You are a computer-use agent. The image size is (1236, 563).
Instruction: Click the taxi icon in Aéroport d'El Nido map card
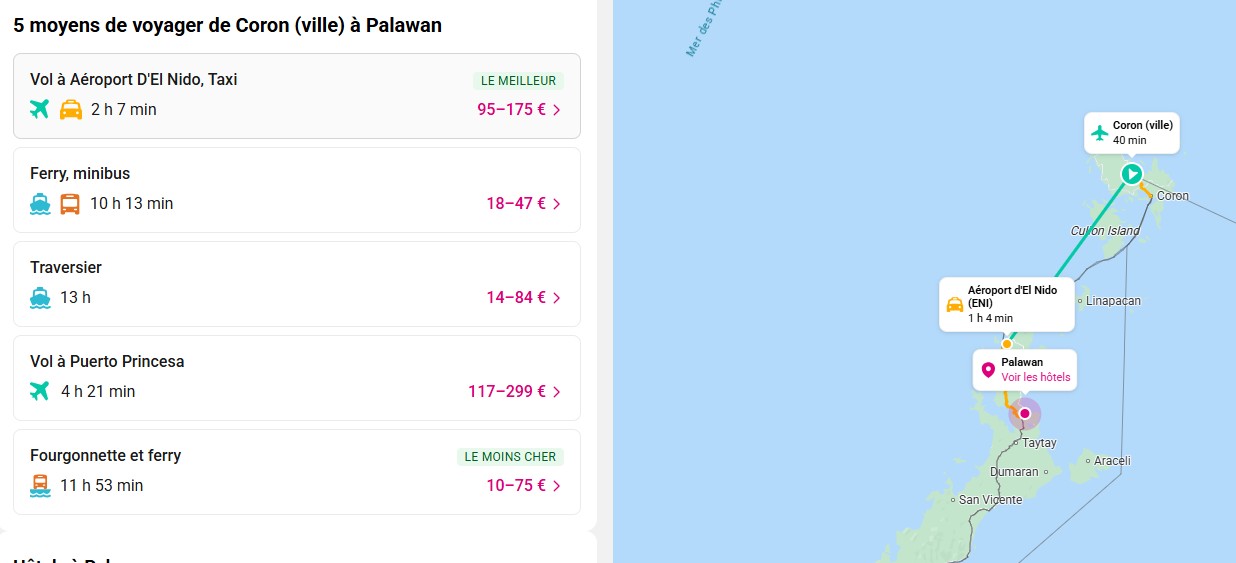click(x=955, y=304)
